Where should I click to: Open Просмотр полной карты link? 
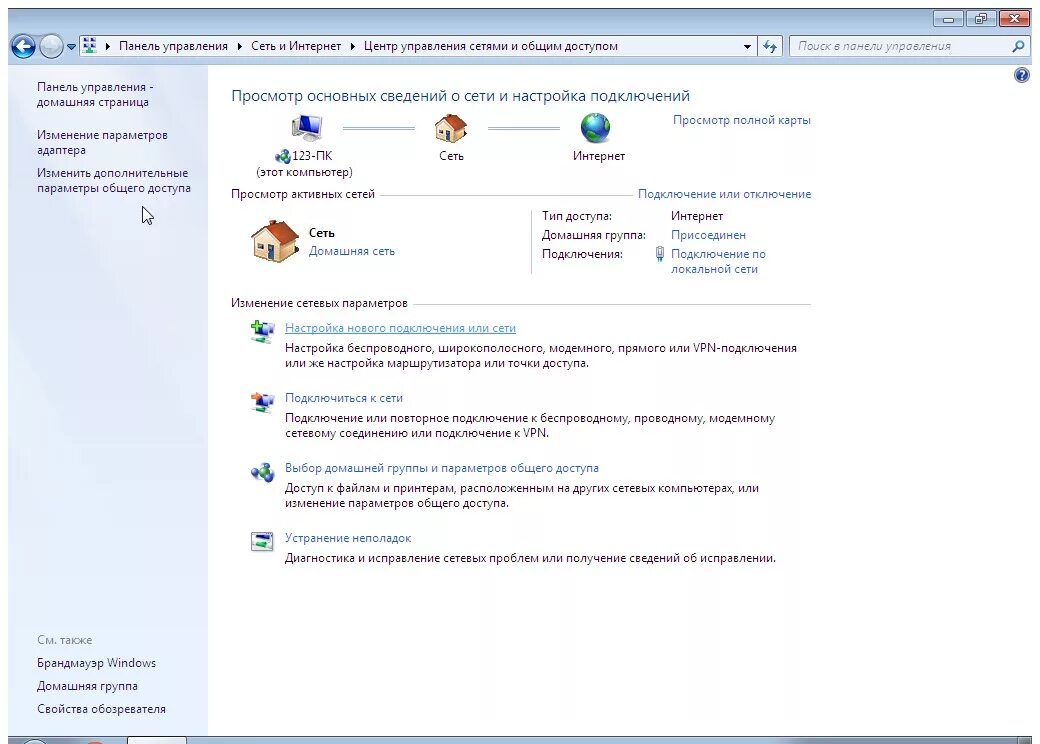coord(742,120)
